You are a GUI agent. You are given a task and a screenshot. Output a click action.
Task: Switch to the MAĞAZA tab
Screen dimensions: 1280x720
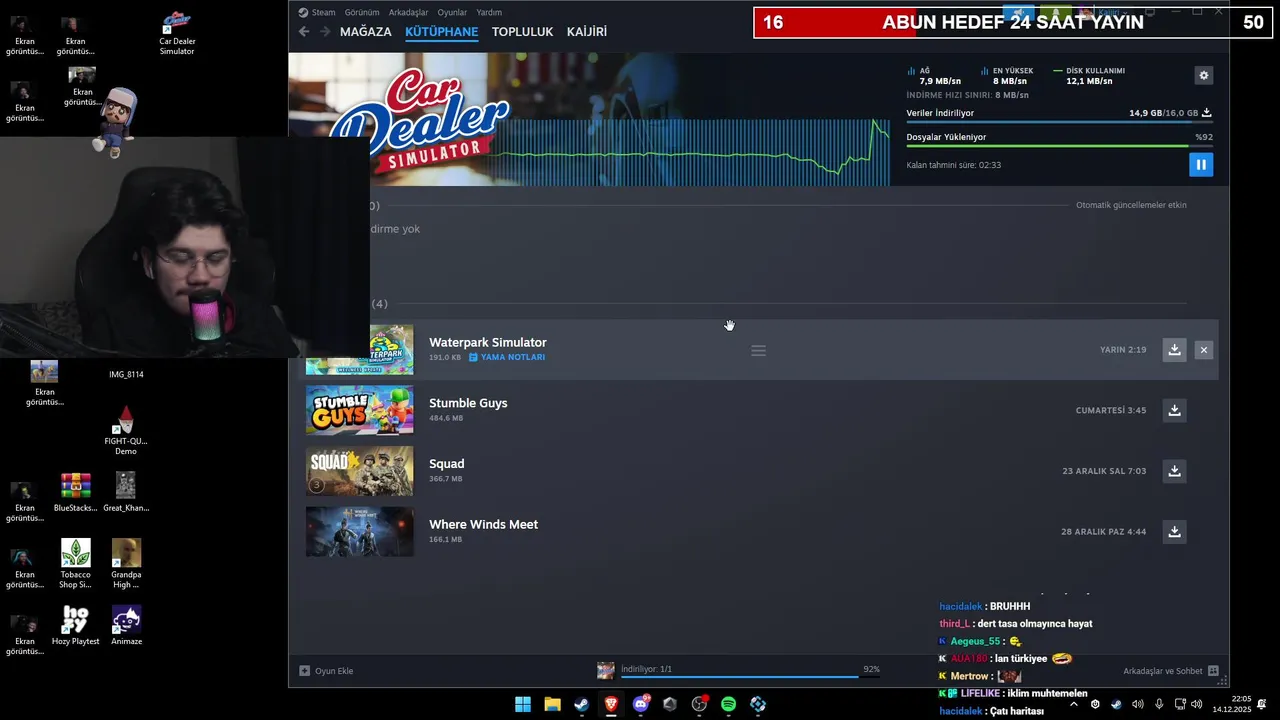click(366, 32)
